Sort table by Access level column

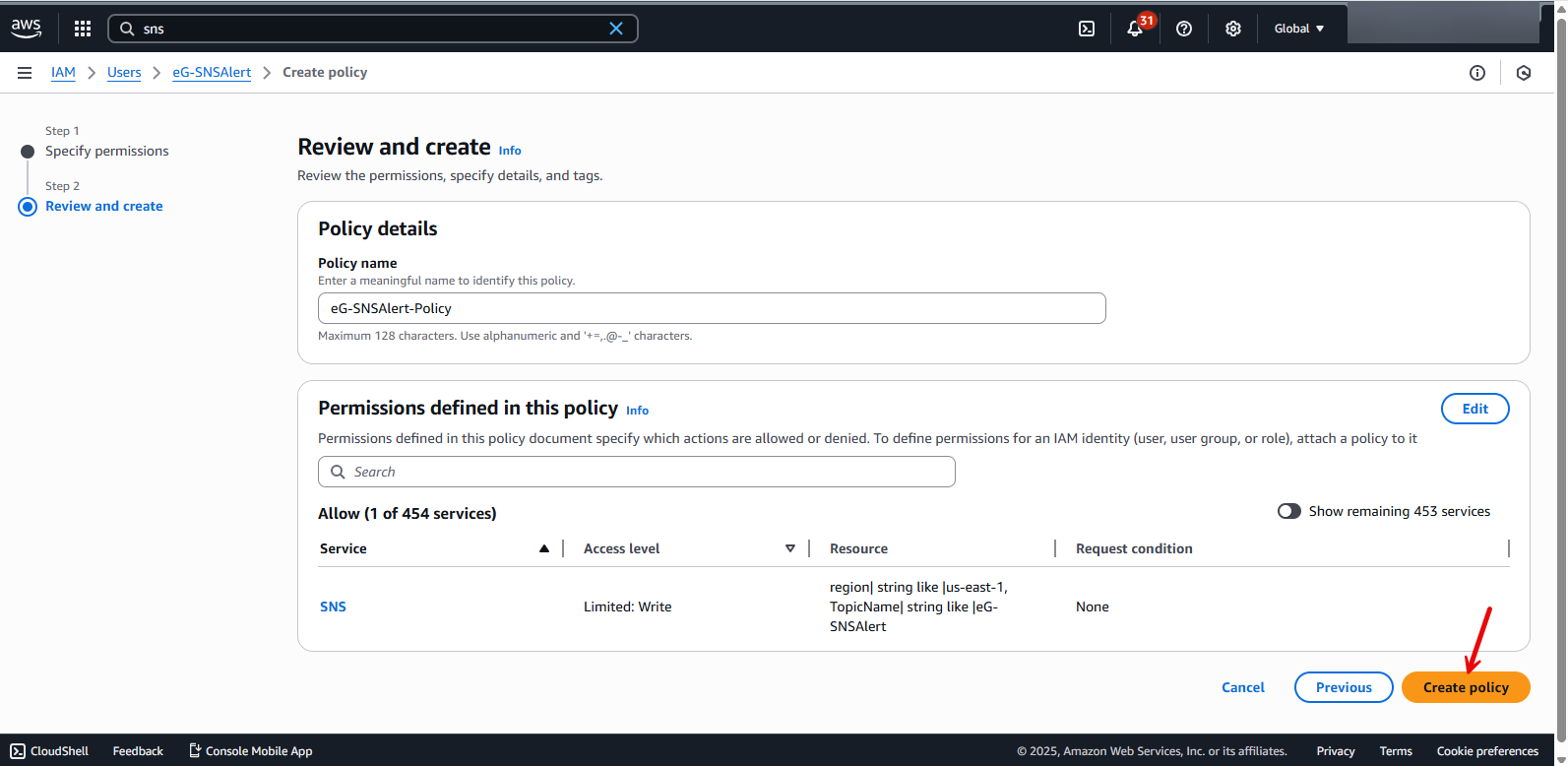789,548
